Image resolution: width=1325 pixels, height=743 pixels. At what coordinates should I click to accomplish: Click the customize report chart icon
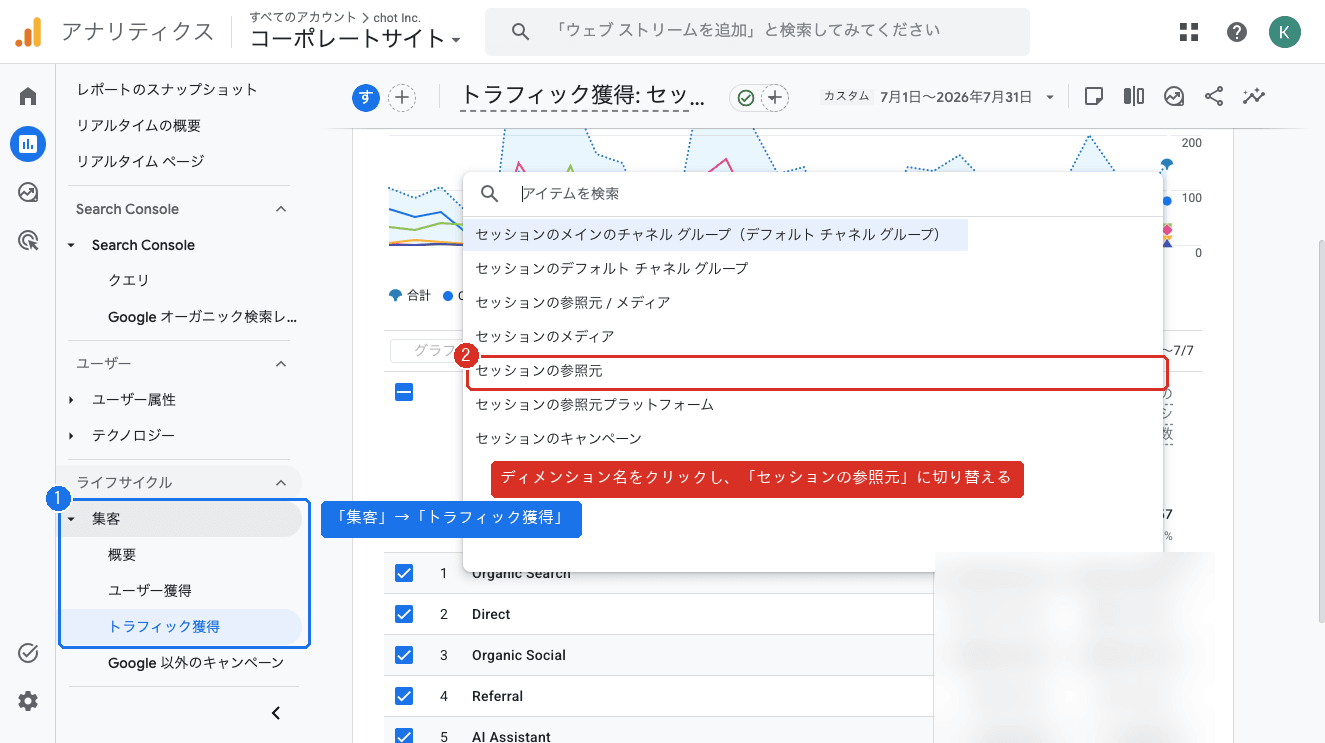pyautogui.click(x=1174, y=96)
